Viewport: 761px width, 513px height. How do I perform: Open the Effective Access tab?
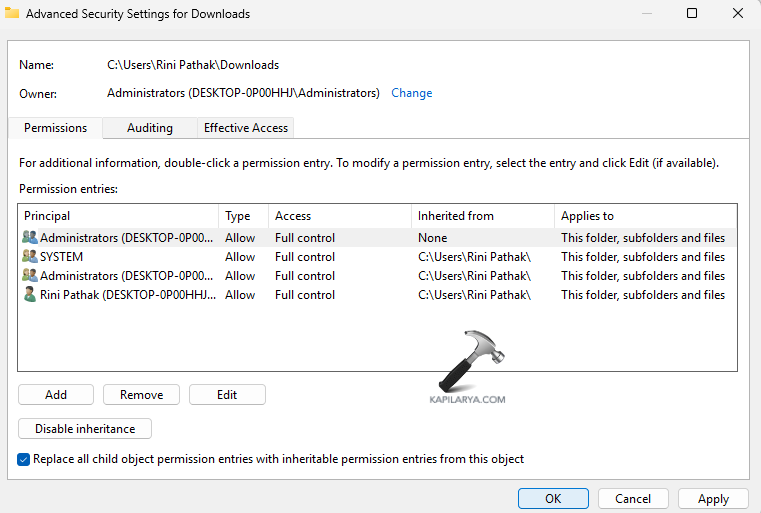pyautogui.click(x=246, y=128)
